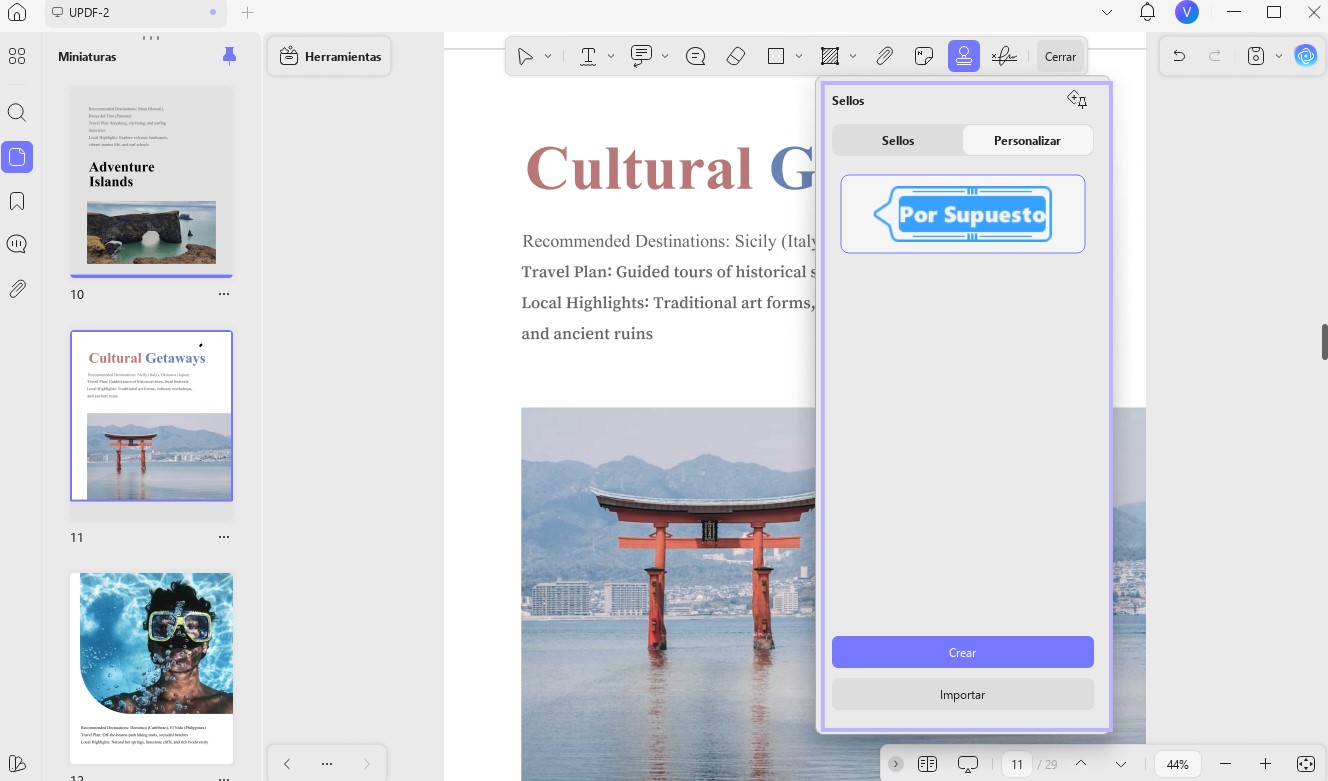Select the Por Supuesto stamp

tap(963, 214)
